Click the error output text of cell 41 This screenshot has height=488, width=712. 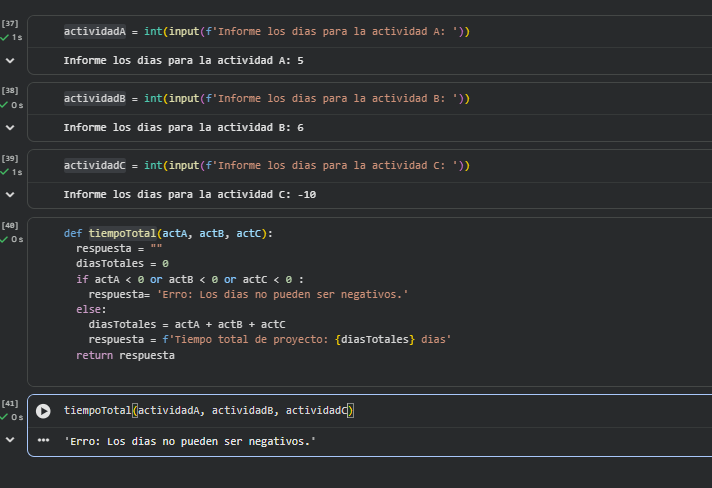190,441
